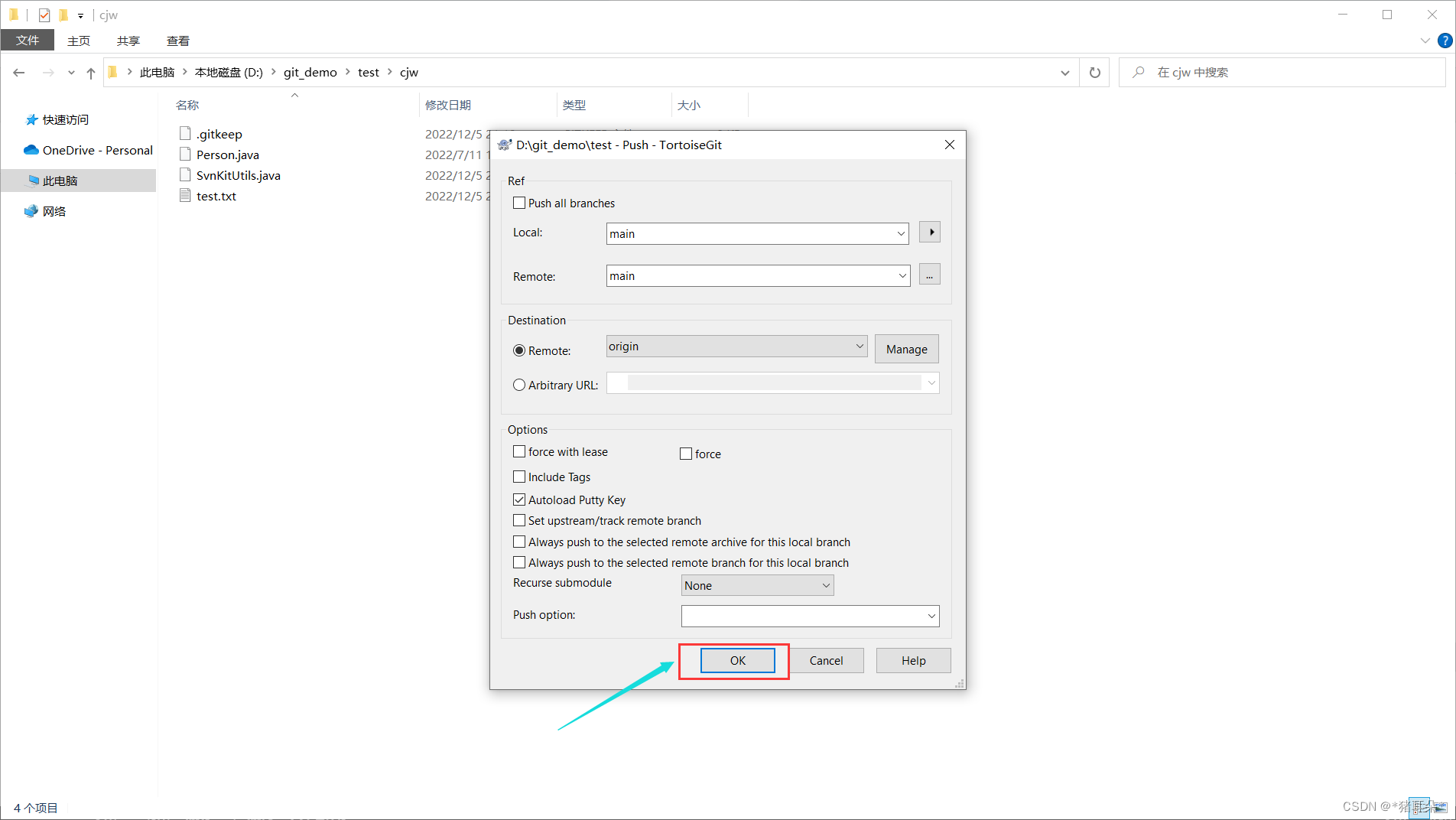This screenshot has width=1456, height=820.
Task: Disable the Autoload Putty Key checkbox
Action: 519,499
